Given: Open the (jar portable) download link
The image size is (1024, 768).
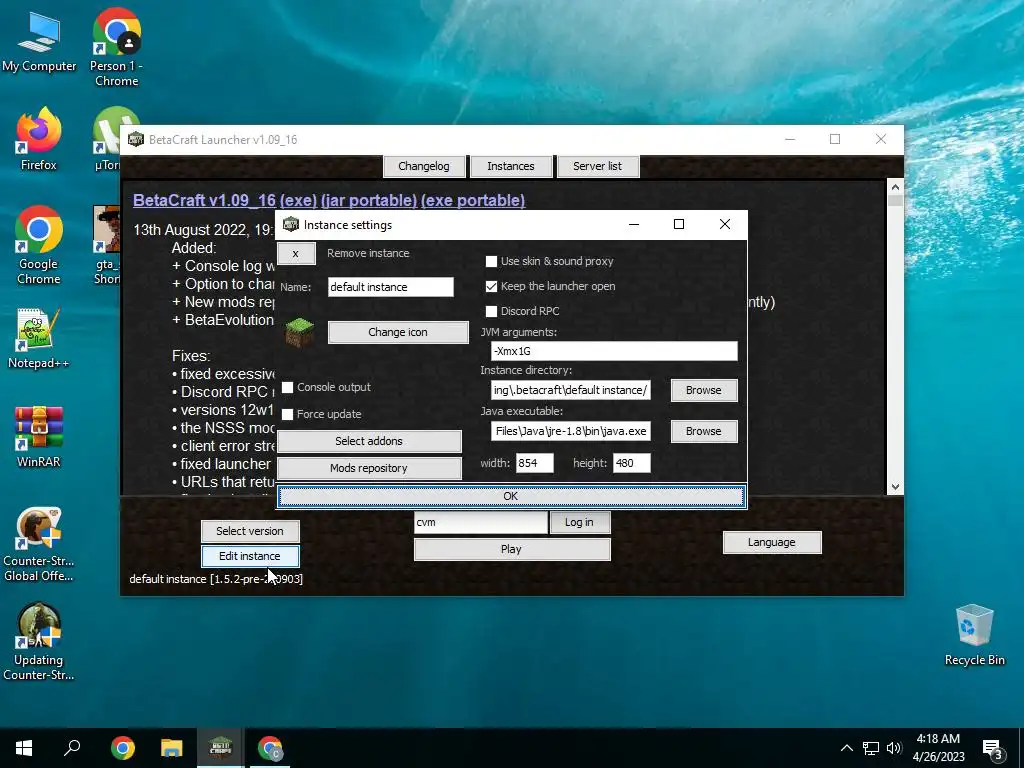Looking at the screenshot, I should [x=368, y=200].
